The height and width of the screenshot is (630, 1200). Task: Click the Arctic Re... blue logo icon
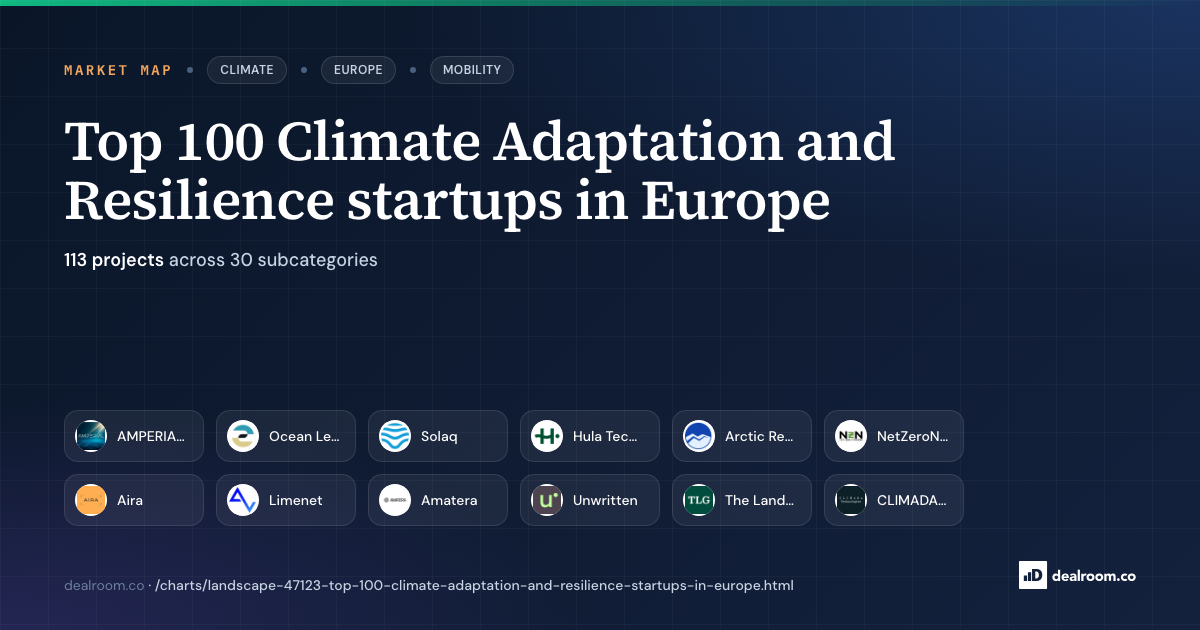tap(699, 436)
